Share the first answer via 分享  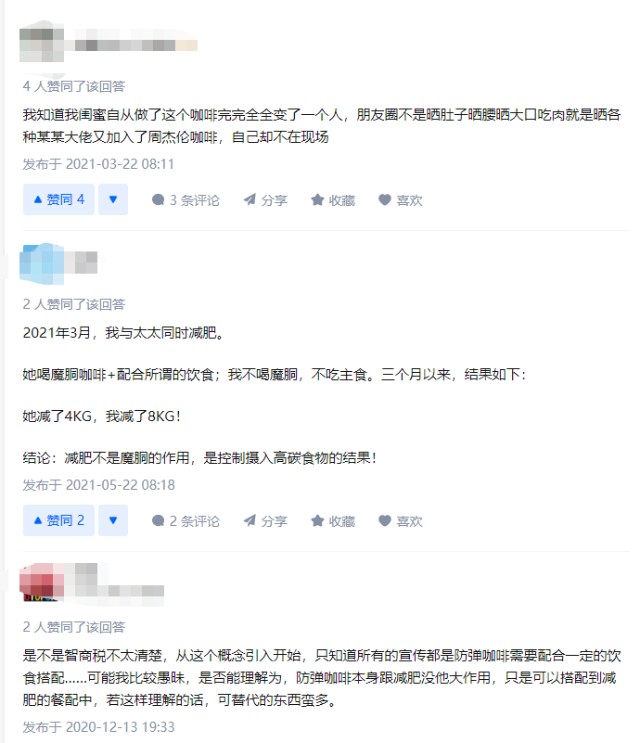265,200
